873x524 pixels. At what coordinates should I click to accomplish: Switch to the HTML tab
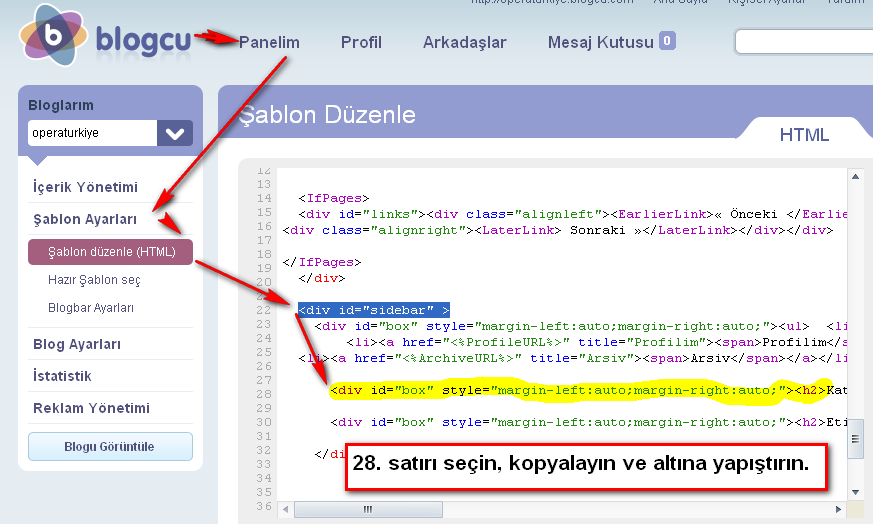pos(804,135)
